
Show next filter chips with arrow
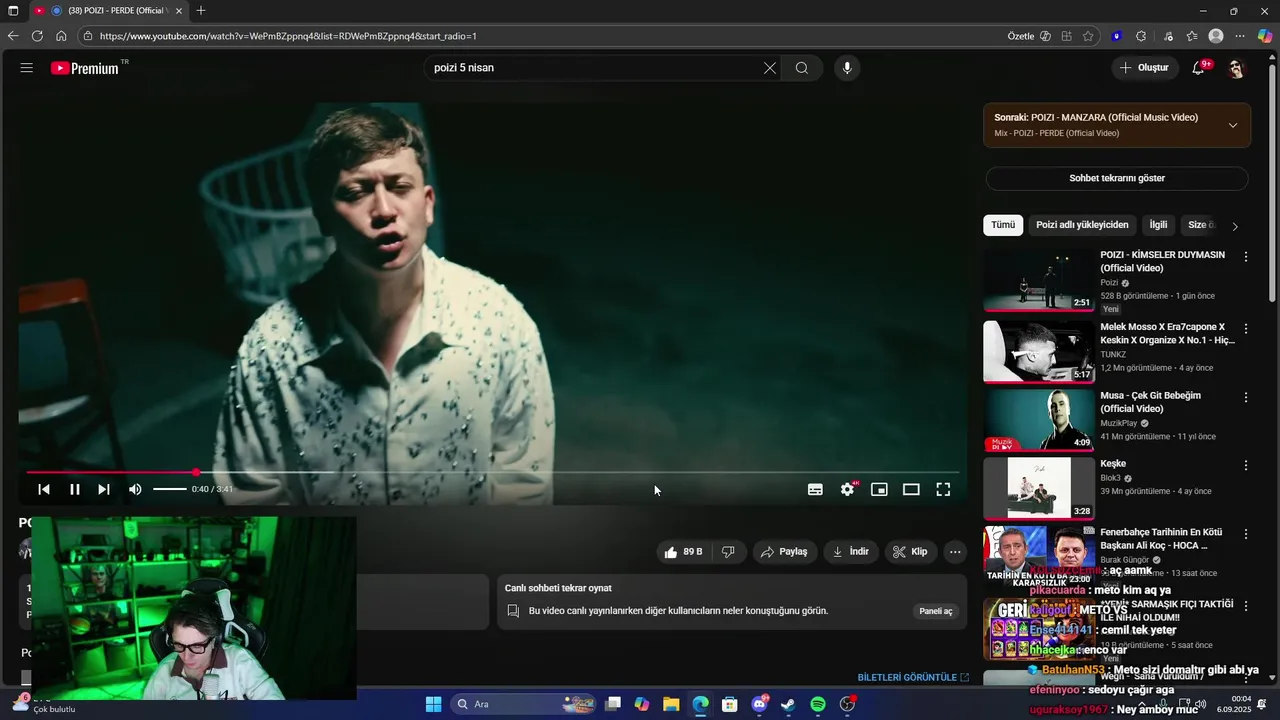click(x=1235, y=226)
